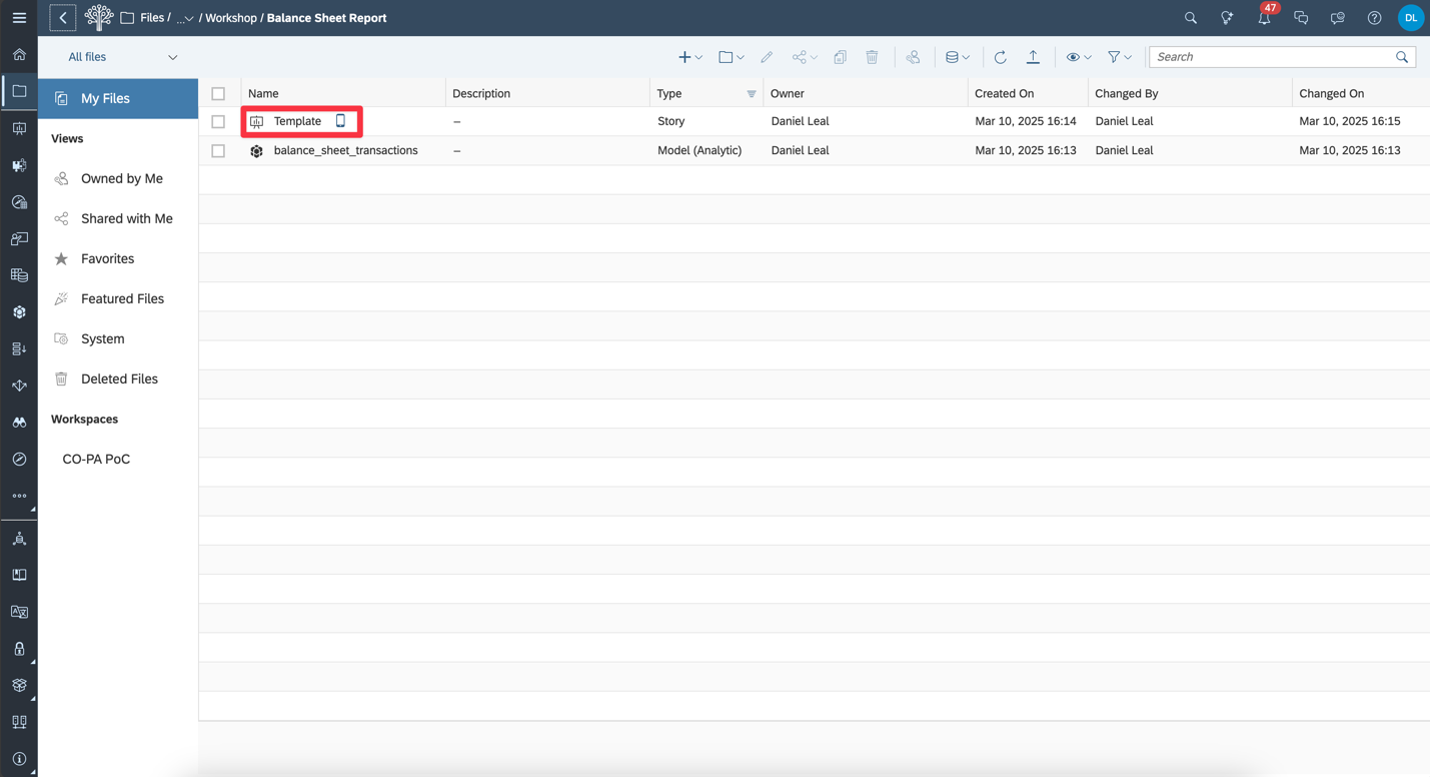Show more navigation items via ellipsis
This screenshot has height=782, width=1430.
19,496
